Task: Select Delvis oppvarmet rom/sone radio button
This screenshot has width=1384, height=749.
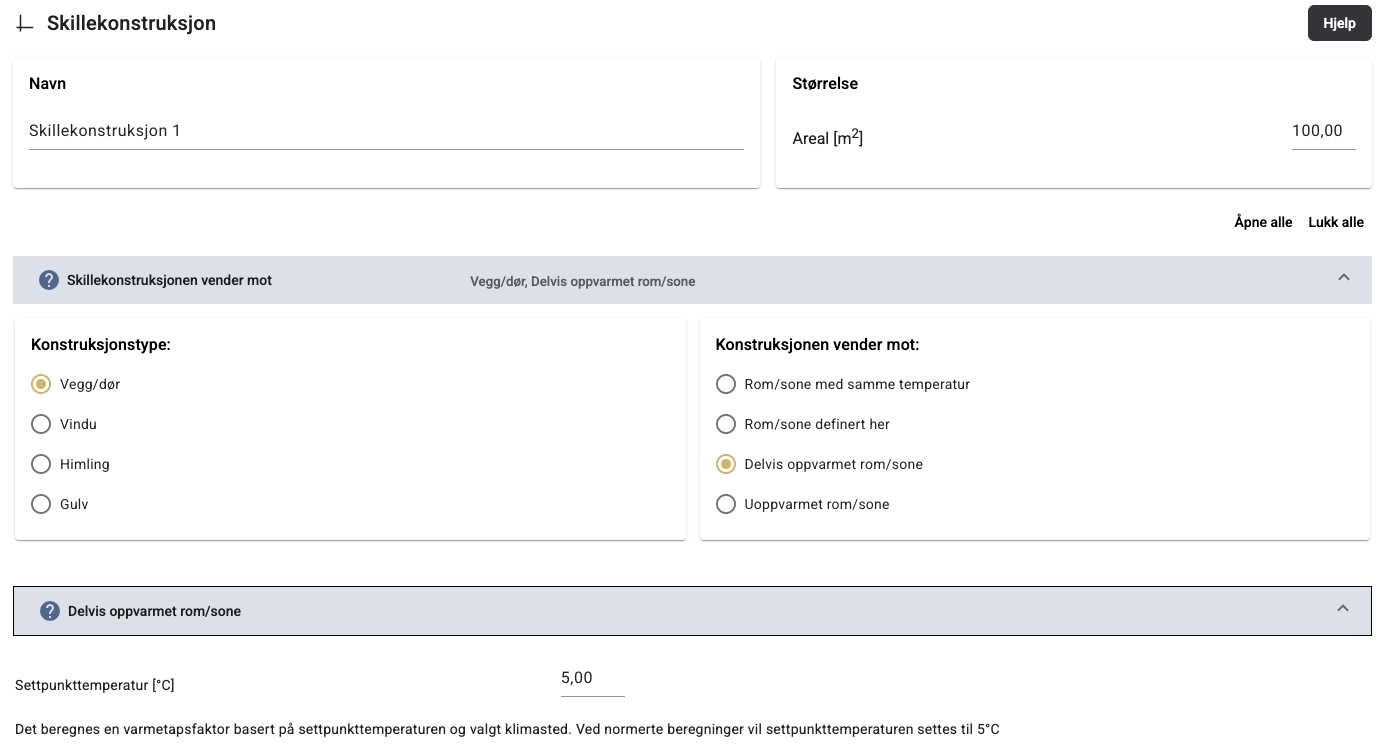Action: (x=726, y=464)
